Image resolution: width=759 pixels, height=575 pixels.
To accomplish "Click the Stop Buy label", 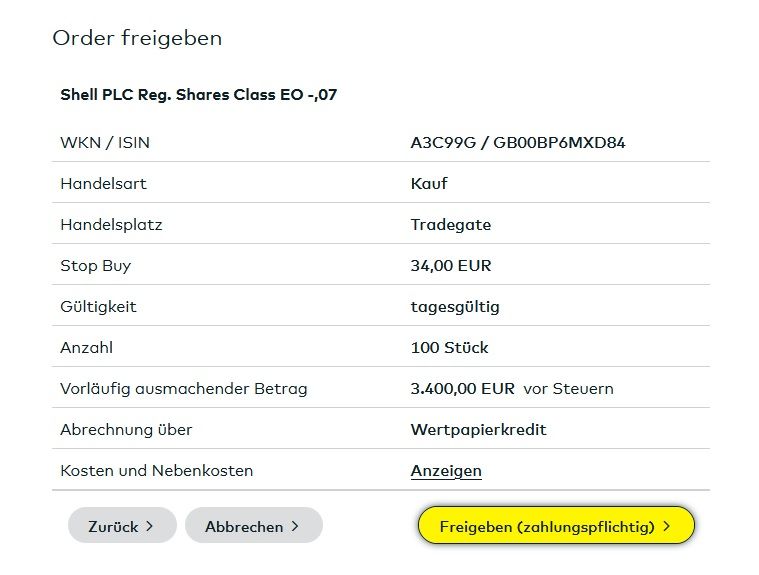I will click(96, 266).
